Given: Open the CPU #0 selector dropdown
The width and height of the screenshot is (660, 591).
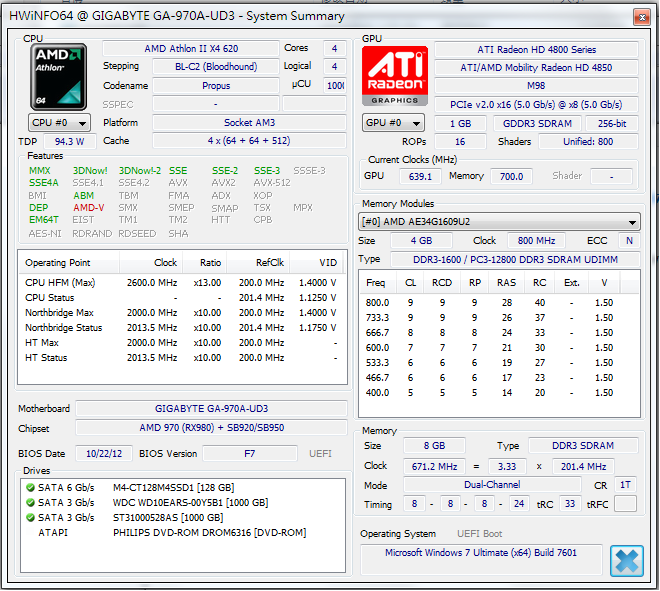Looking at the screenshot, I should [x=59, y=123].
